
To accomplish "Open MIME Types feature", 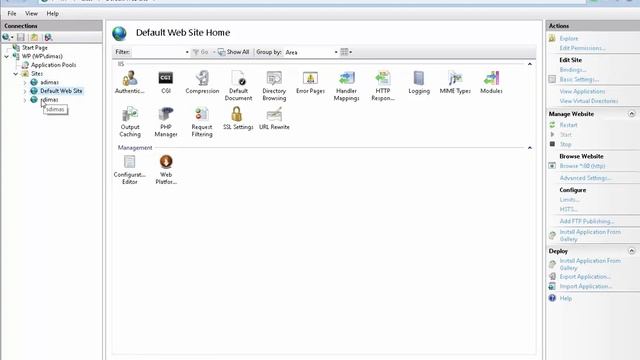I will coord(455,82).
